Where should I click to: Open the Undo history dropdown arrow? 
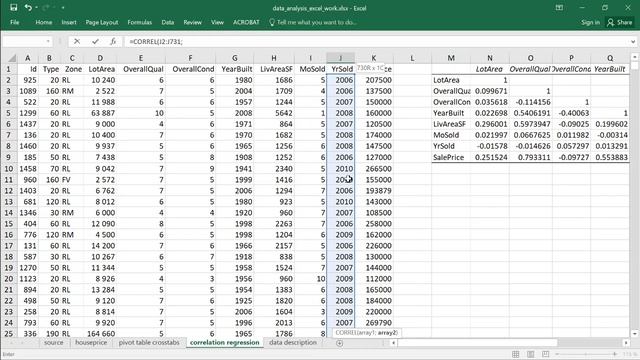[x=36, y=8]
